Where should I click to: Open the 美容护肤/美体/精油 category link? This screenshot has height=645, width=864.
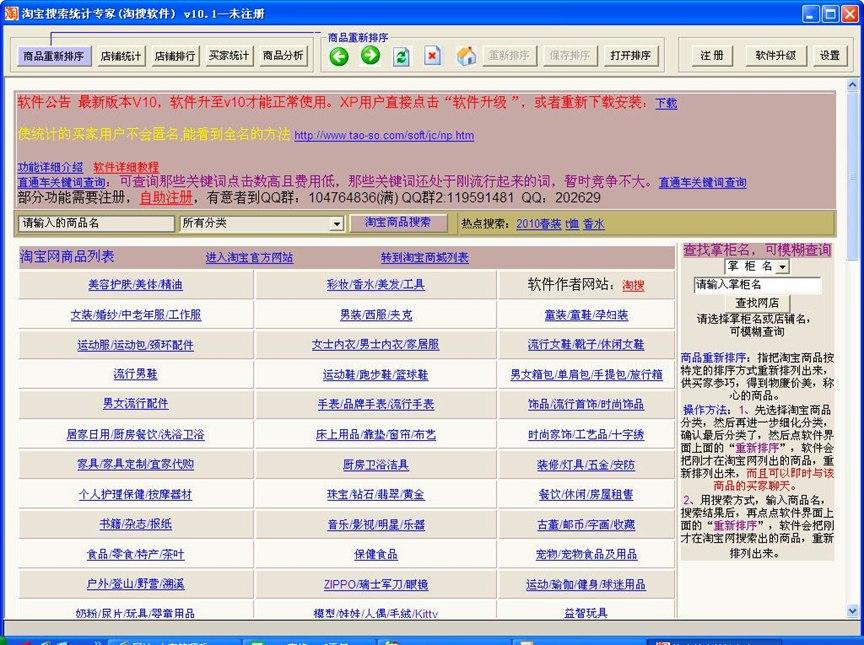[135, 285]
